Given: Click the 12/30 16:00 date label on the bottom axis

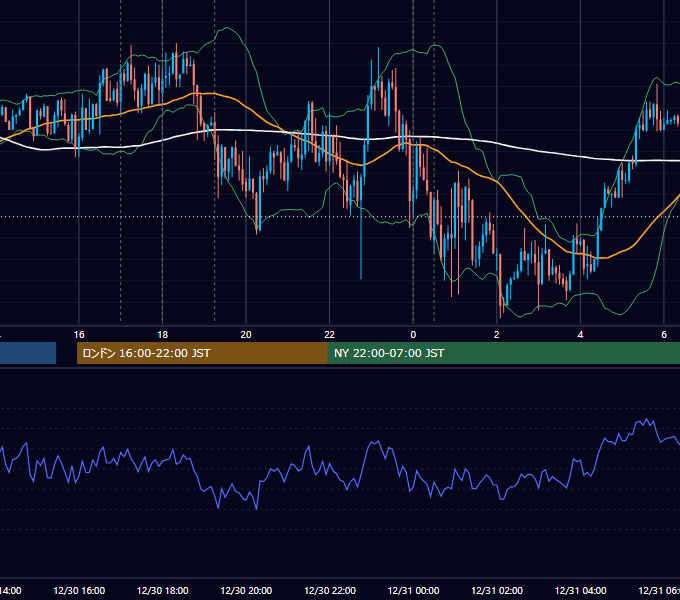Looking at the screenshot, I should tap(79, 591).
